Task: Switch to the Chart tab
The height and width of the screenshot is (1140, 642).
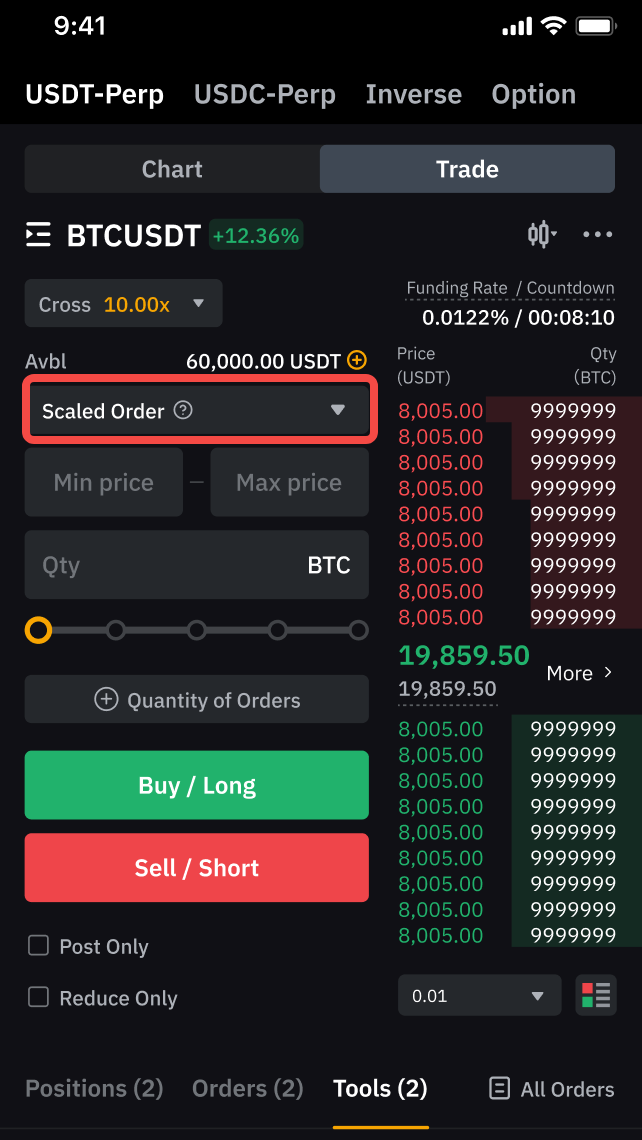Action: point(172,169)
